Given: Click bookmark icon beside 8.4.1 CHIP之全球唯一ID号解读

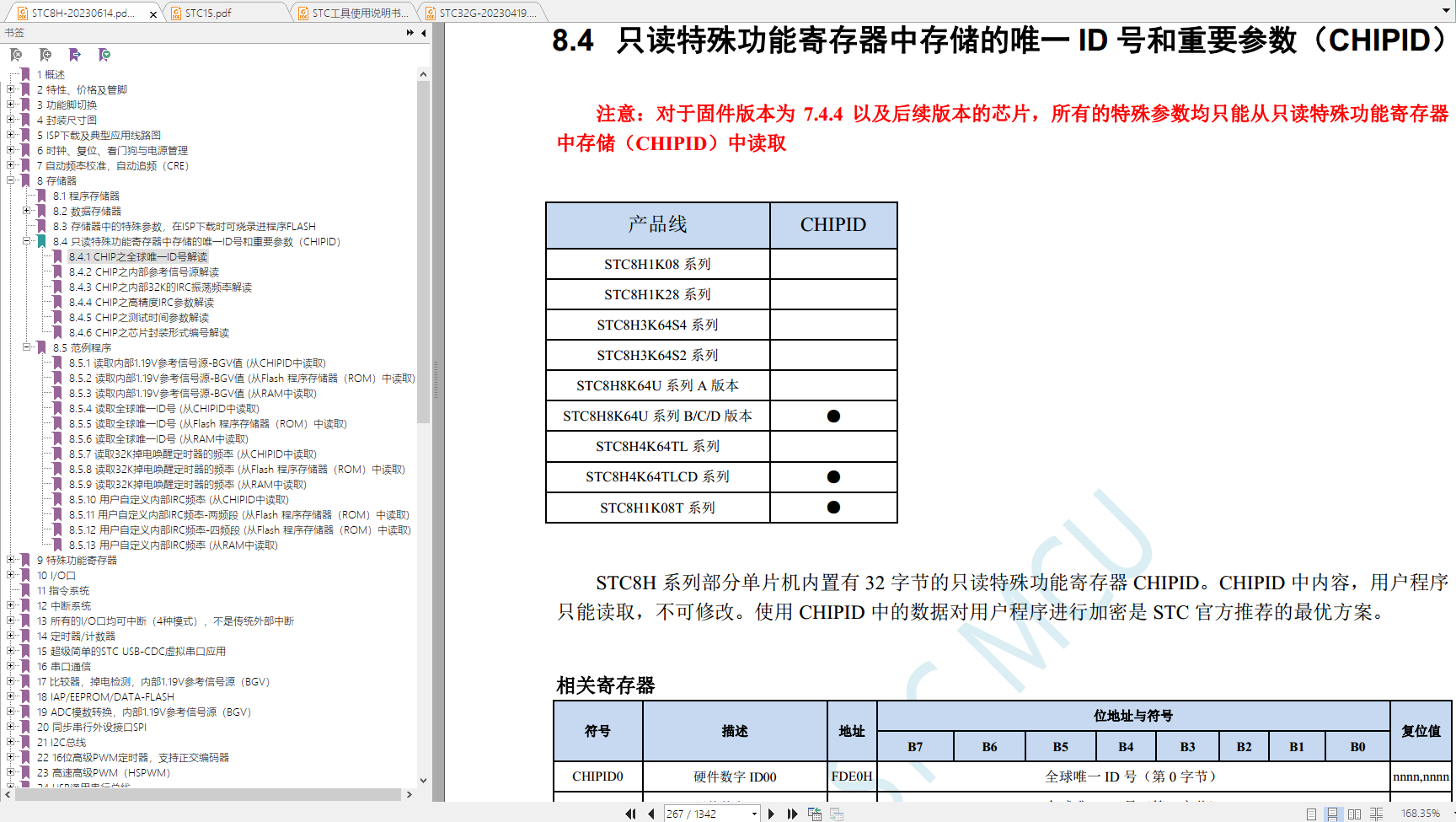Looking at the screenshot, I should tap(57, 256).
